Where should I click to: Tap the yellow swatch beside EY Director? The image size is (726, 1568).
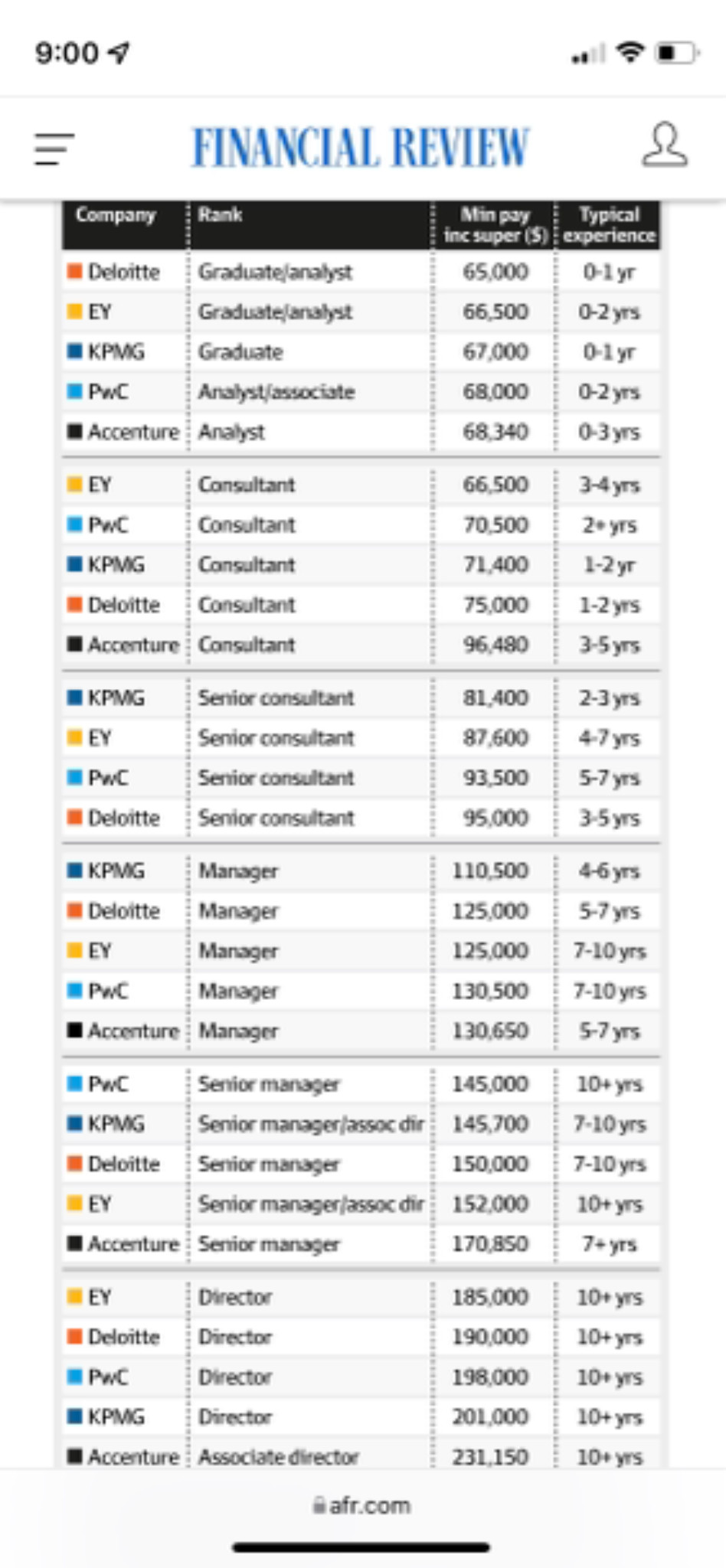75,1296
